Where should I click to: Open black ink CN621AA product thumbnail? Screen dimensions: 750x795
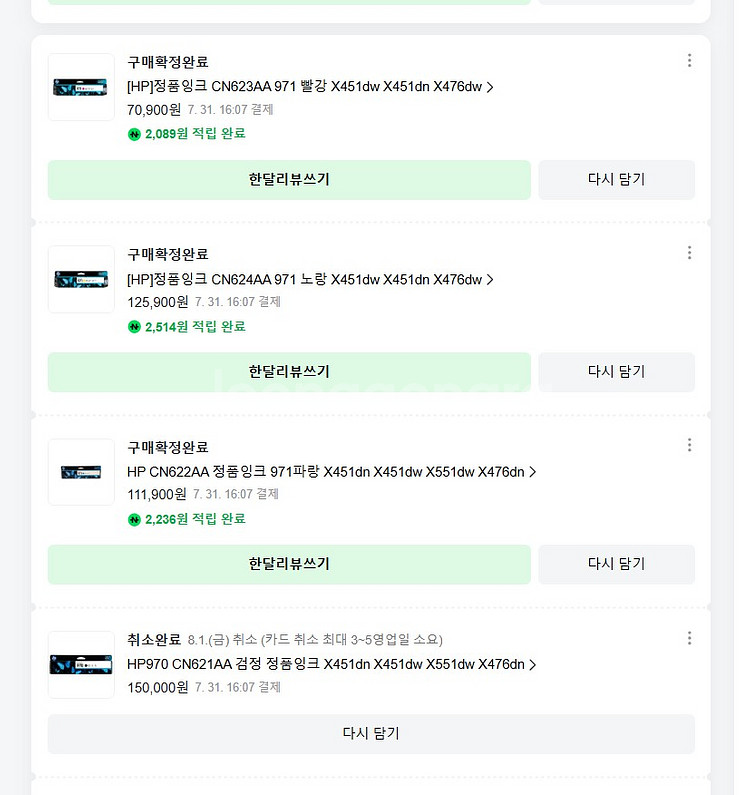point(81,664)
